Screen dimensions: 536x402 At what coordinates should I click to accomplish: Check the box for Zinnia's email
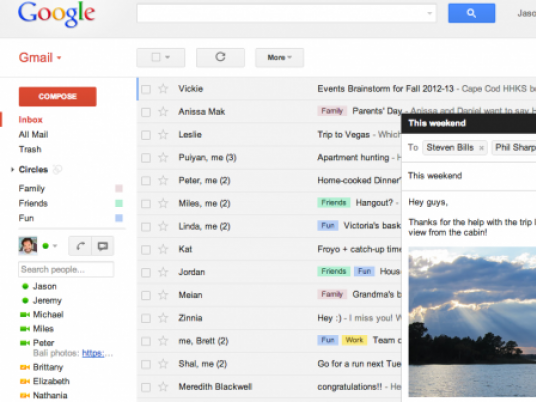tap(146, 318)
